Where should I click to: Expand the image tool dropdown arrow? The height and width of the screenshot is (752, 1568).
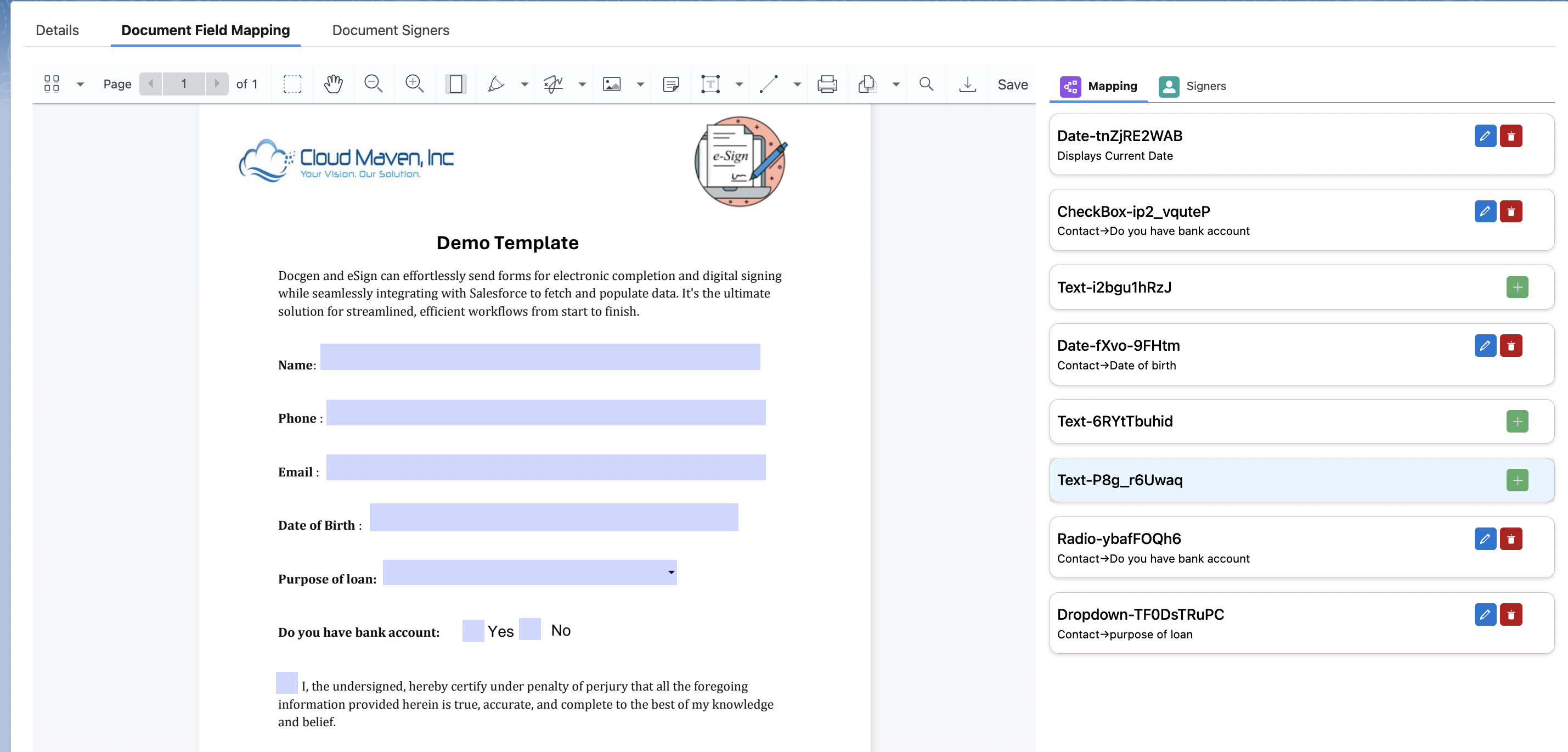click(640, 85)
